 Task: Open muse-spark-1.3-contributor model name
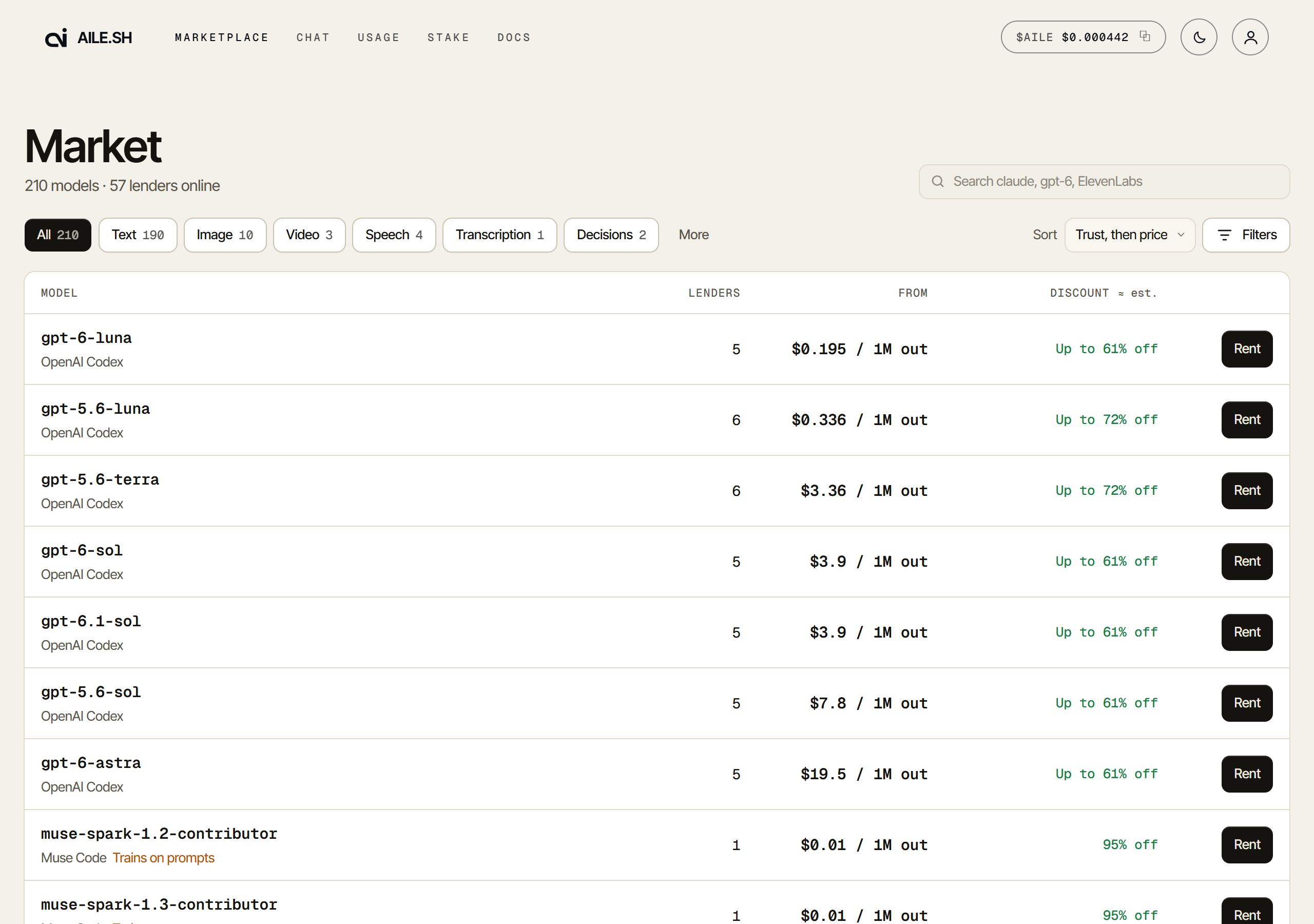tap(159, 904)
